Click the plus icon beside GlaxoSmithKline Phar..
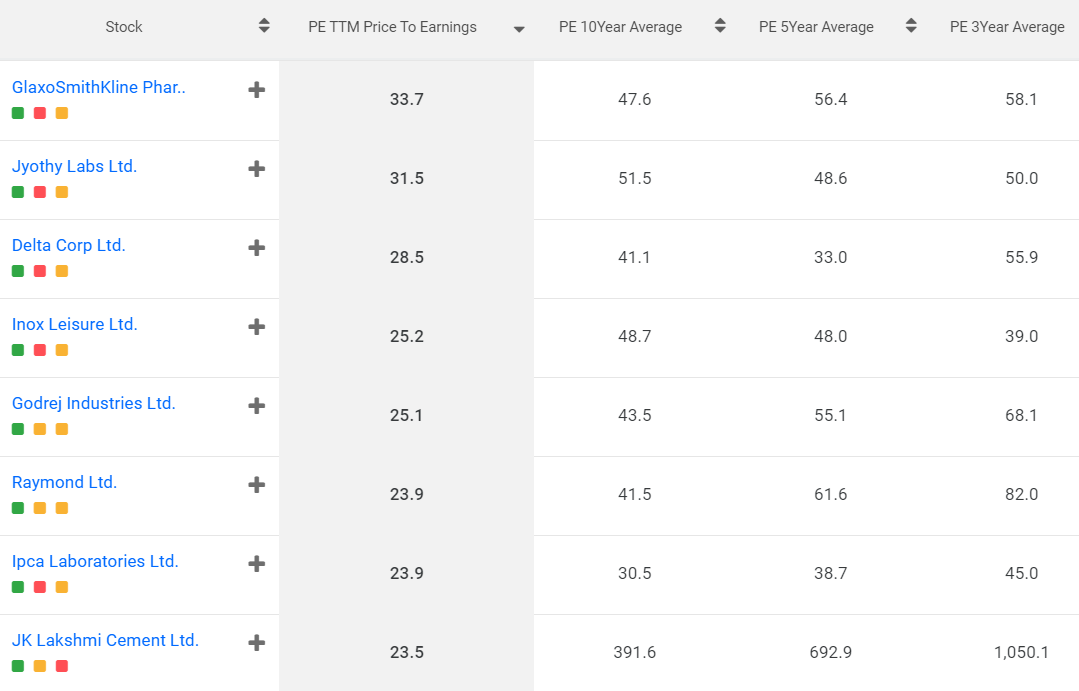The image size is (1079, 691). (257, 90)
